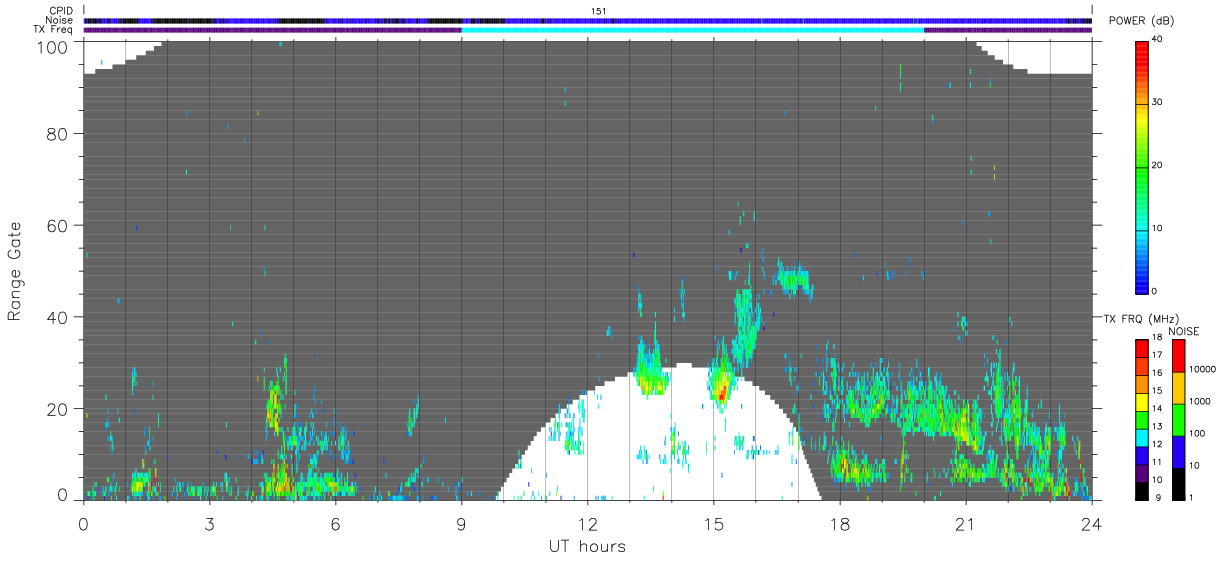The width and height of the screenshot is (1228, 567).
Task: Pick the blue swatch in NOISE legend
Action: pos(1178,451)
